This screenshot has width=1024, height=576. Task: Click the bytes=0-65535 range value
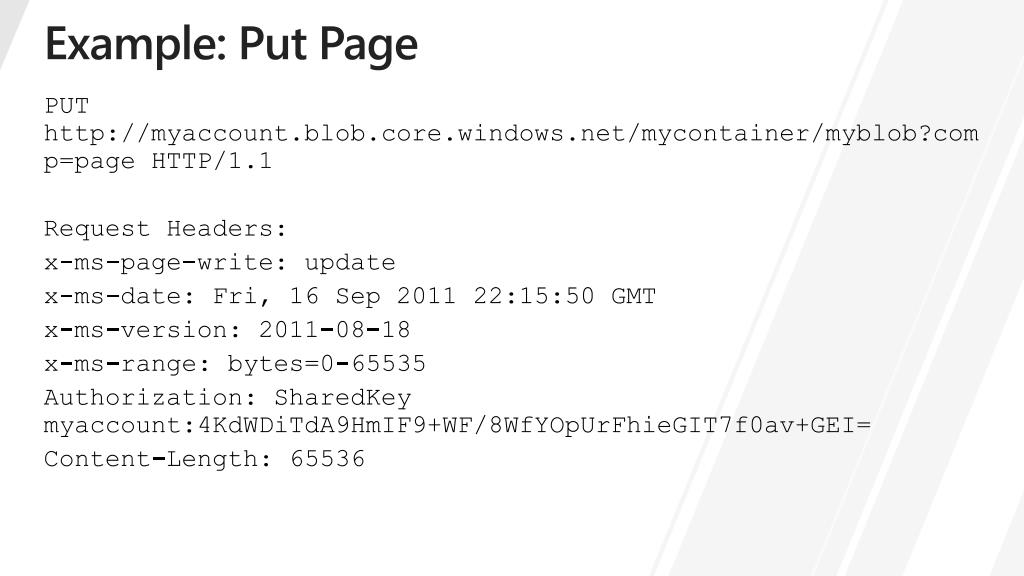[327, 364]
